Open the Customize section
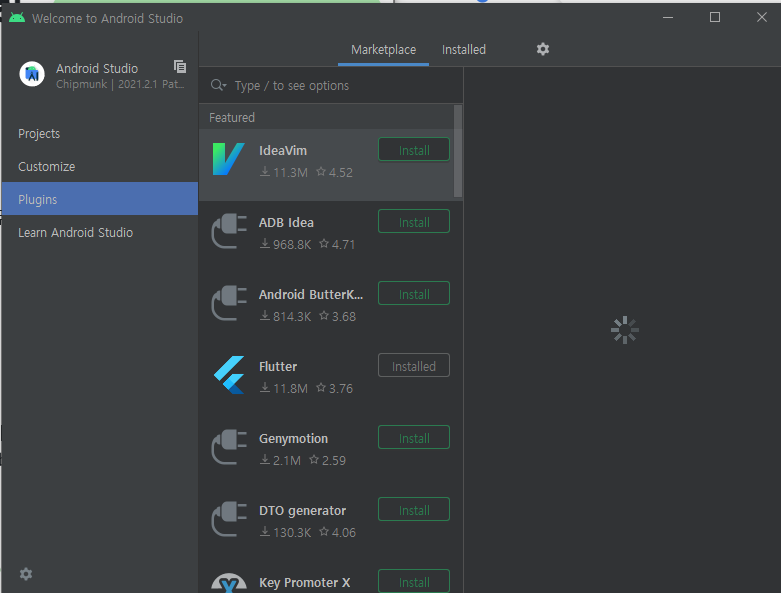 [100, 166]
